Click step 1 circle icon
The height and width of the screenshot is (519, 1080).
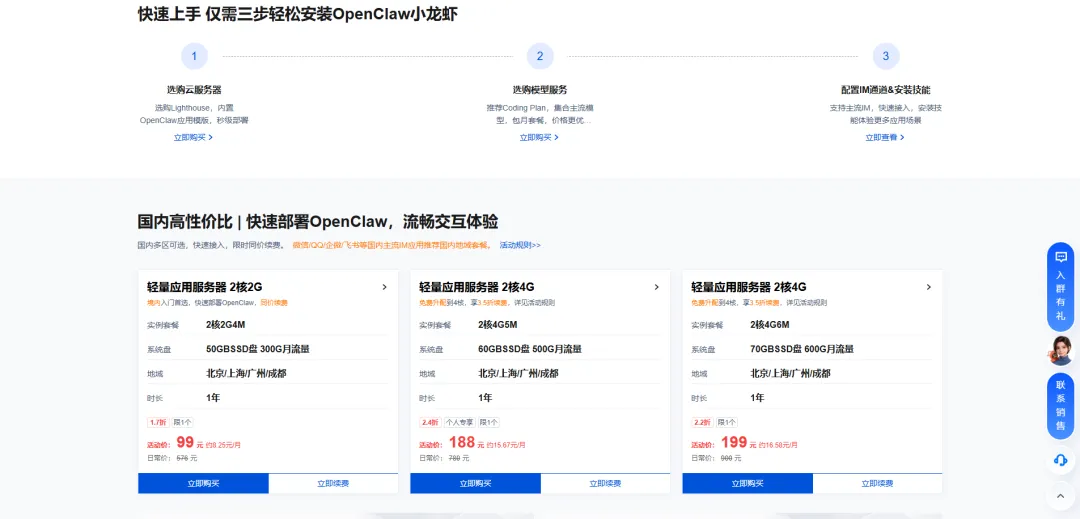194,56
